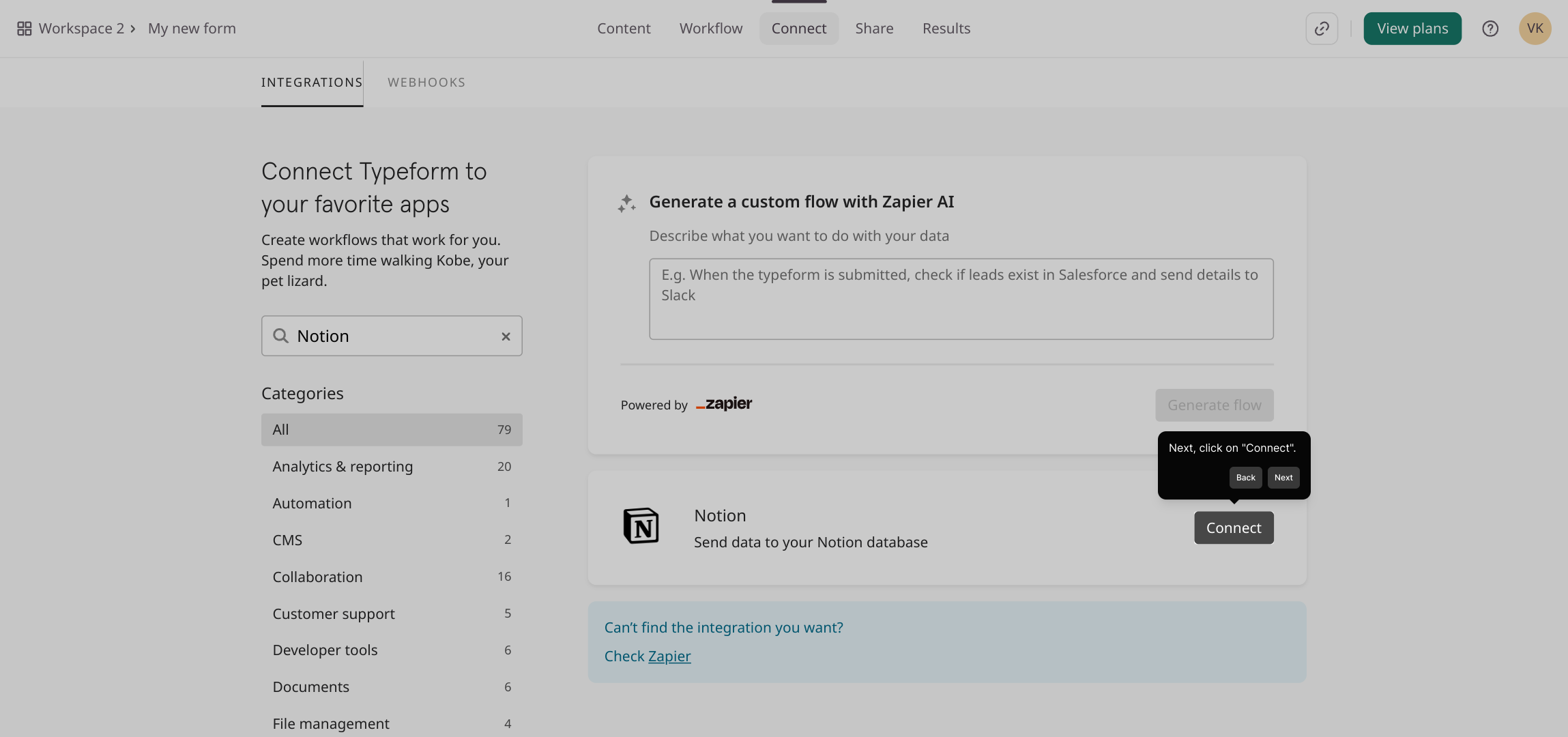Click the Zapier AI description text box
Image resolution: width=1568 pixels, height=737 pixels.
[961, 299]
